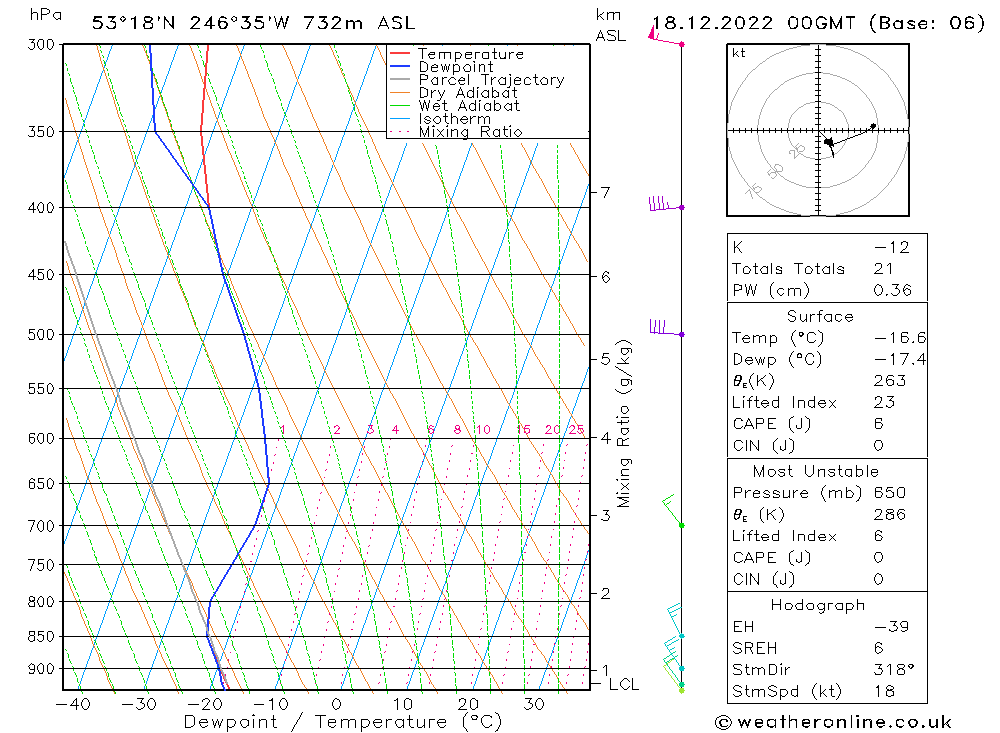The width and height of the screenshot is (1000, 733).
Task: Click the hodograph 50 kt ring label
Action: tap(775, 171)
